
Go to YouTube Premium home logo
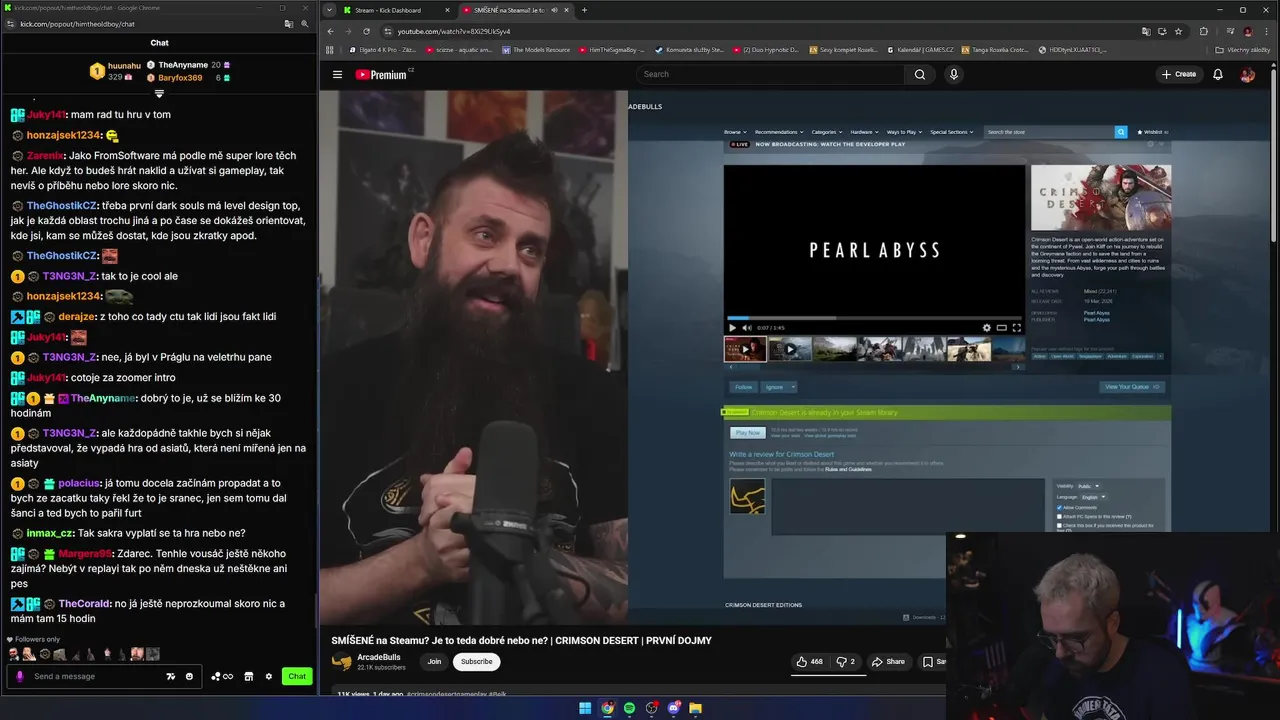(x=382, y=74)
